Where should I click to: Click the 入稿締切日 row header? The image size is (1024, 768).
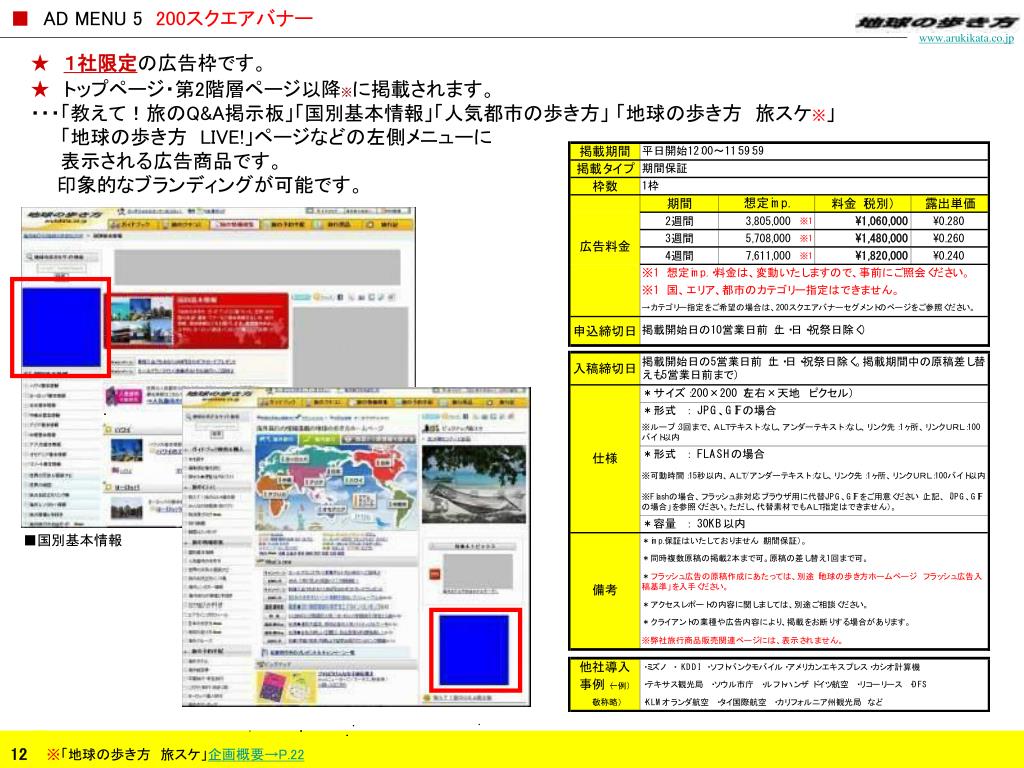(x=605, y=368)
